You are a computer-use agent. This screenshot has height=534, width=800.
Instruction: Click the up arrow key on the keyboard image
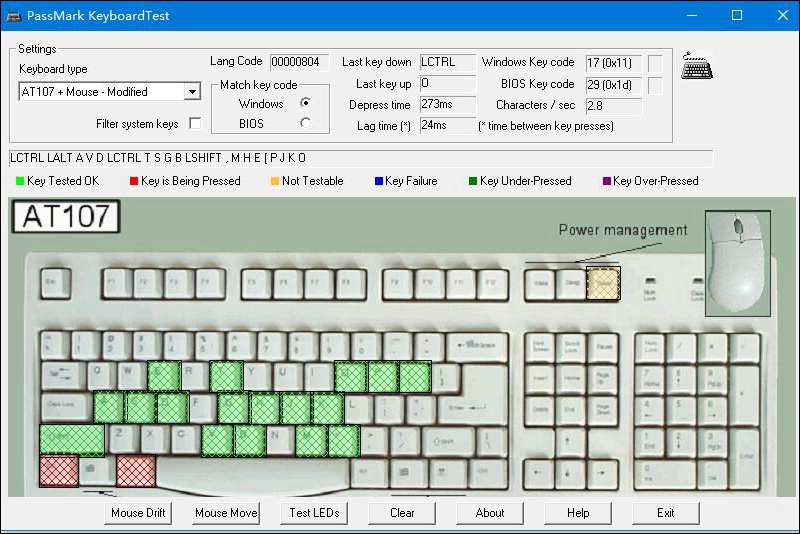pyautogui.click(x=569, y=441)
